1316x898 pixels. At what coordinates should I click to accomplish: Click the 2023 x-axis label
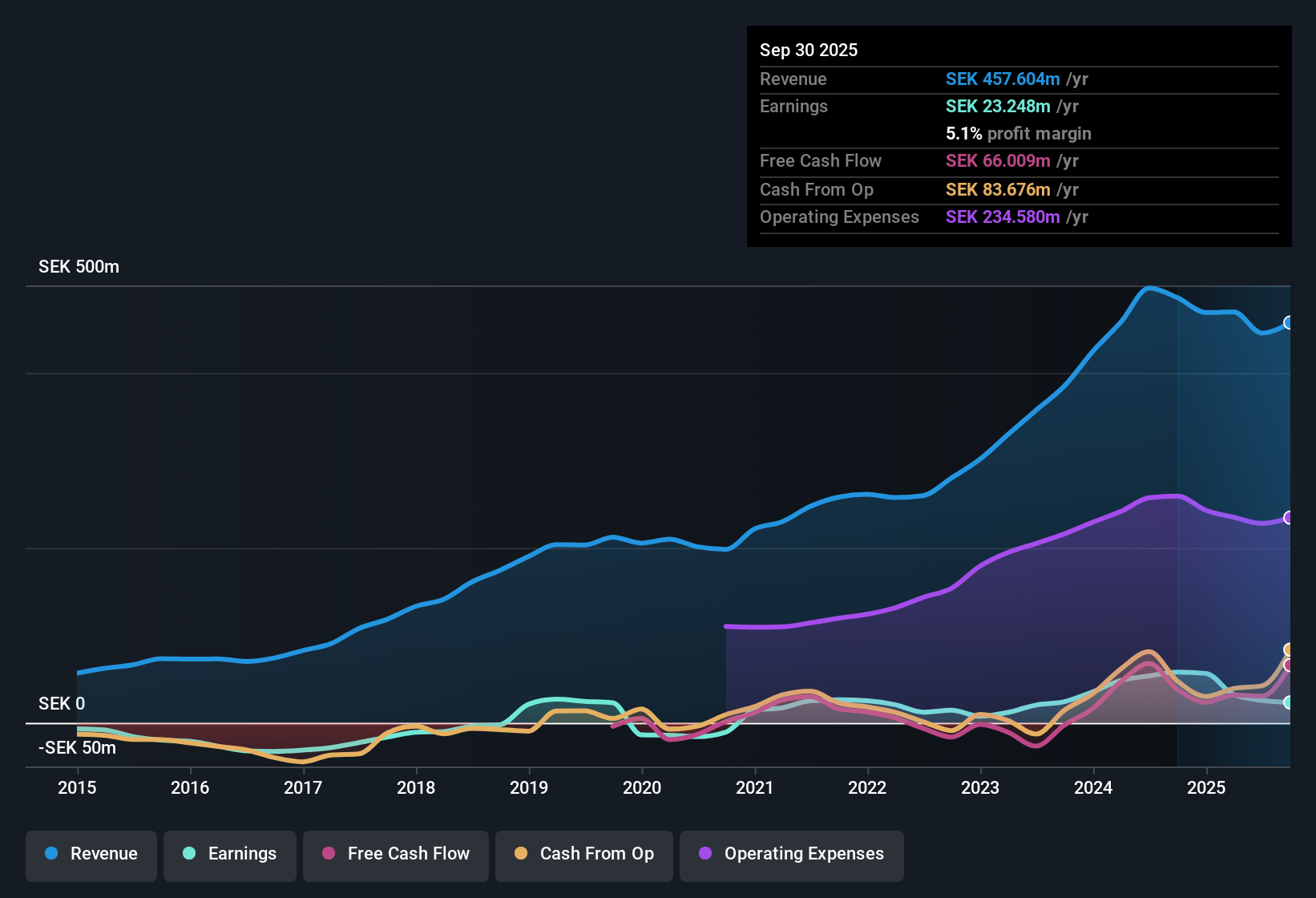980,787
